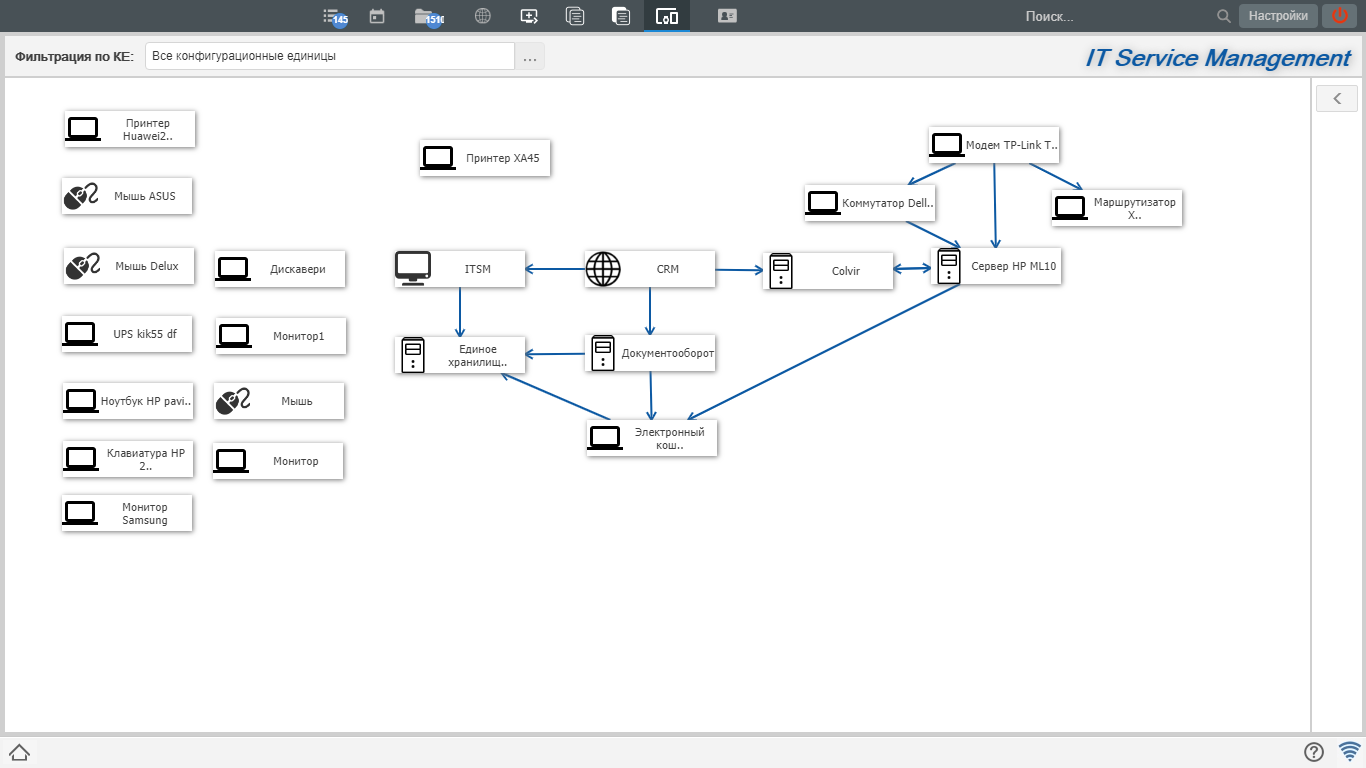Image resolution: width=1366 pixels, height=768 pixels.
Task: Click the globe icon in top toolbar
Action: 483,16
